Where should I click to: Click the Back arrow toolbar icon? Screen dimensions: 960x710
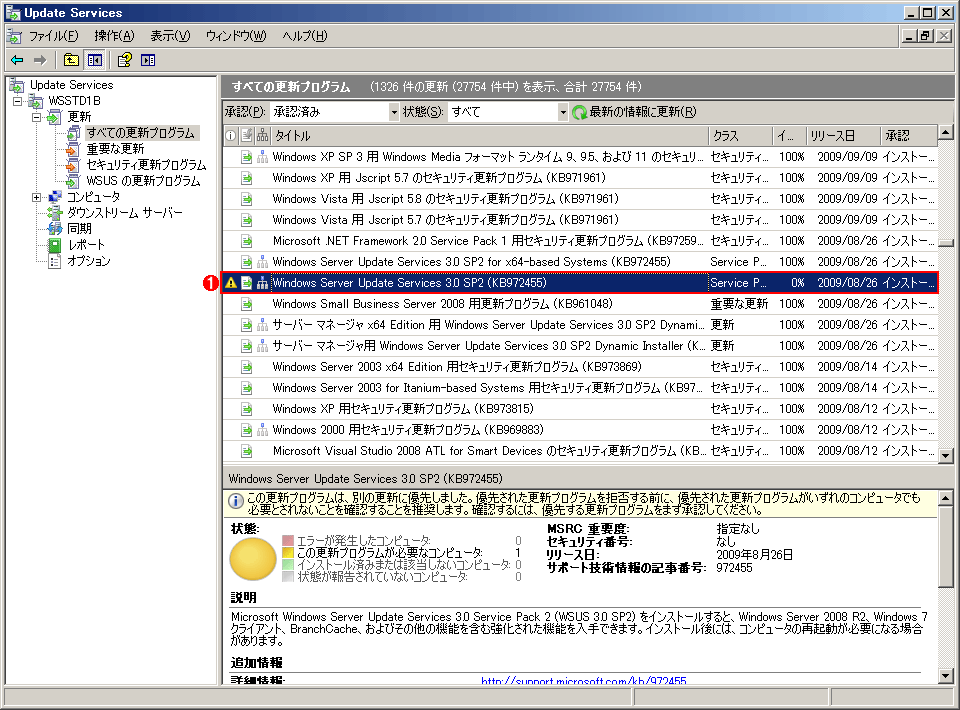17,60
